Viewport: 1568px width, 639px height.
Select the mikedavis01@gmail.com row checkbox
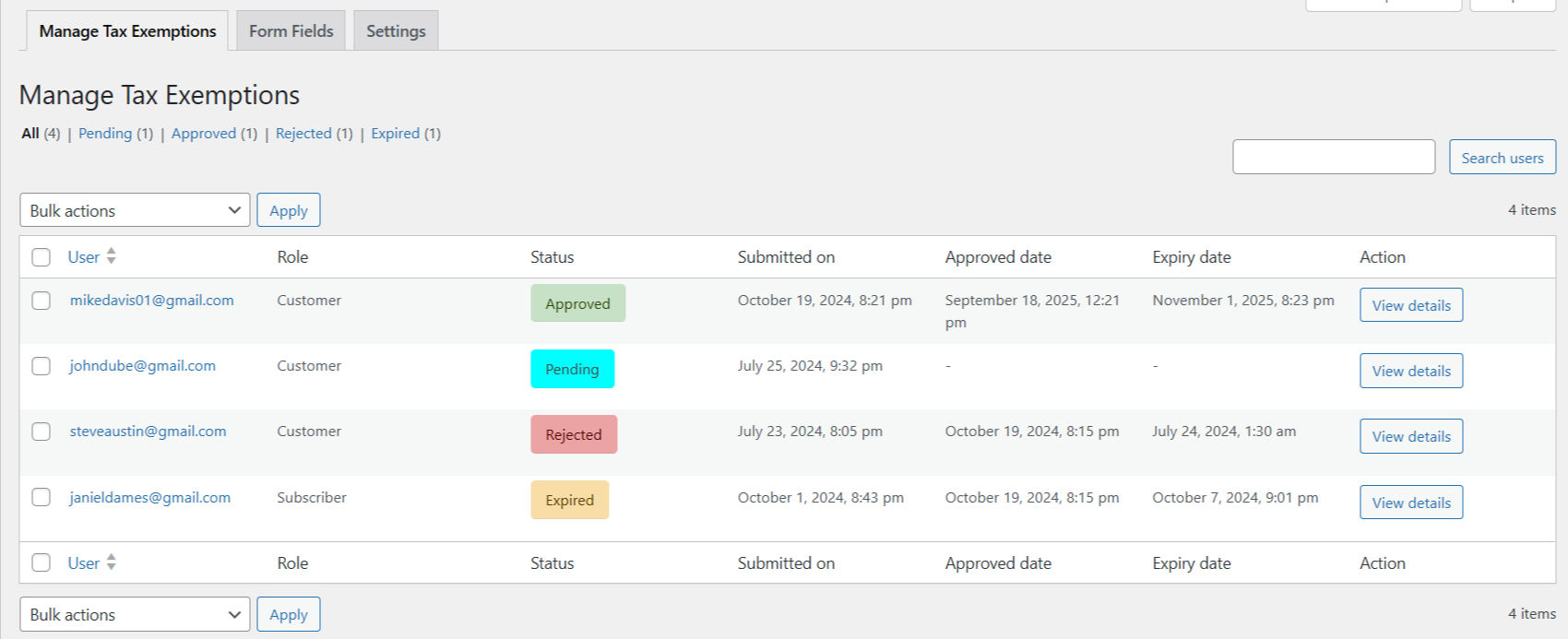pyautogui.click(x=42, y=301)
